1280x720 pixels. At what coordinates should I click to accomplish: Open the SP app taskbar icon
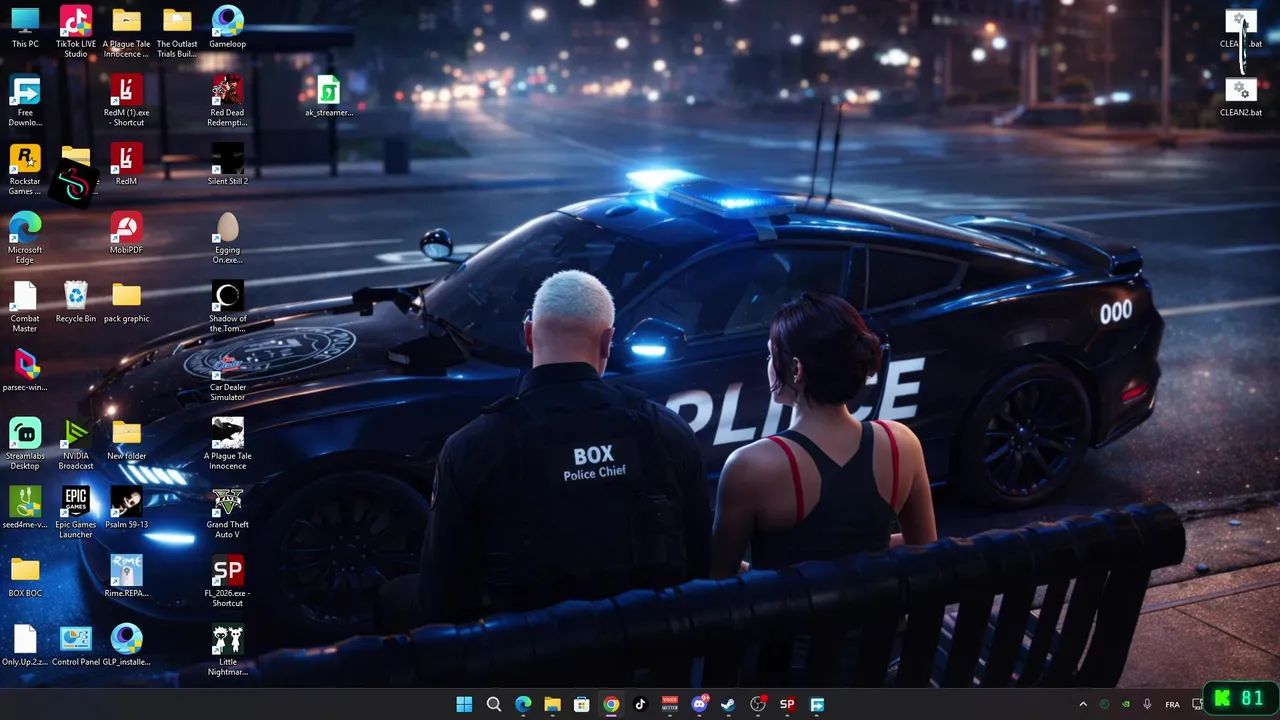[787, 704]
